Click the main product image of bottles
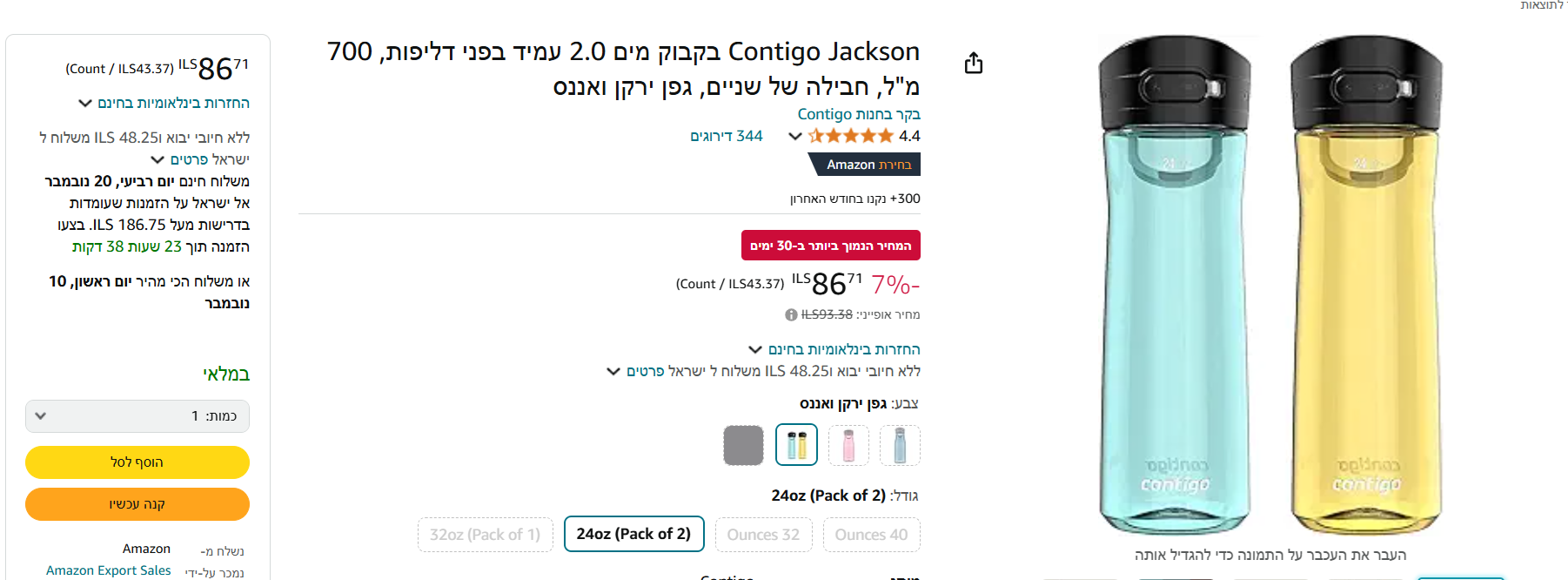1568x580 pixels. click(x=1270, y=287)
